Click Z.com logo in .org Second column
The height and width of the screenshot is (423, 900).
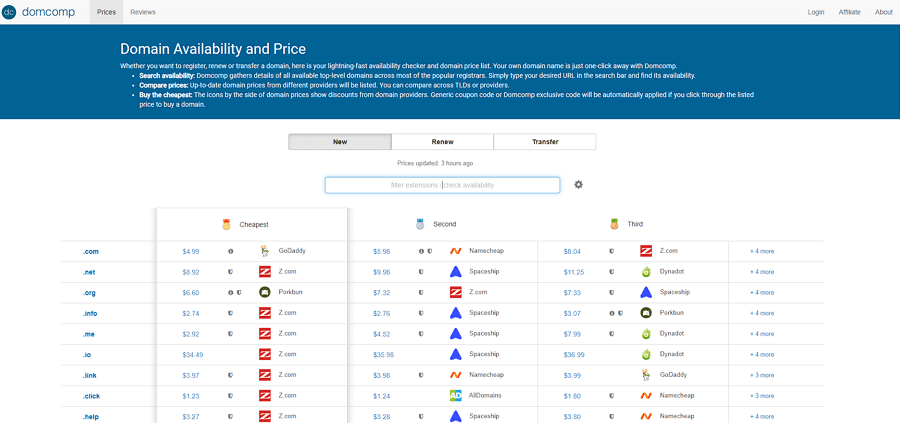(456, 292)
